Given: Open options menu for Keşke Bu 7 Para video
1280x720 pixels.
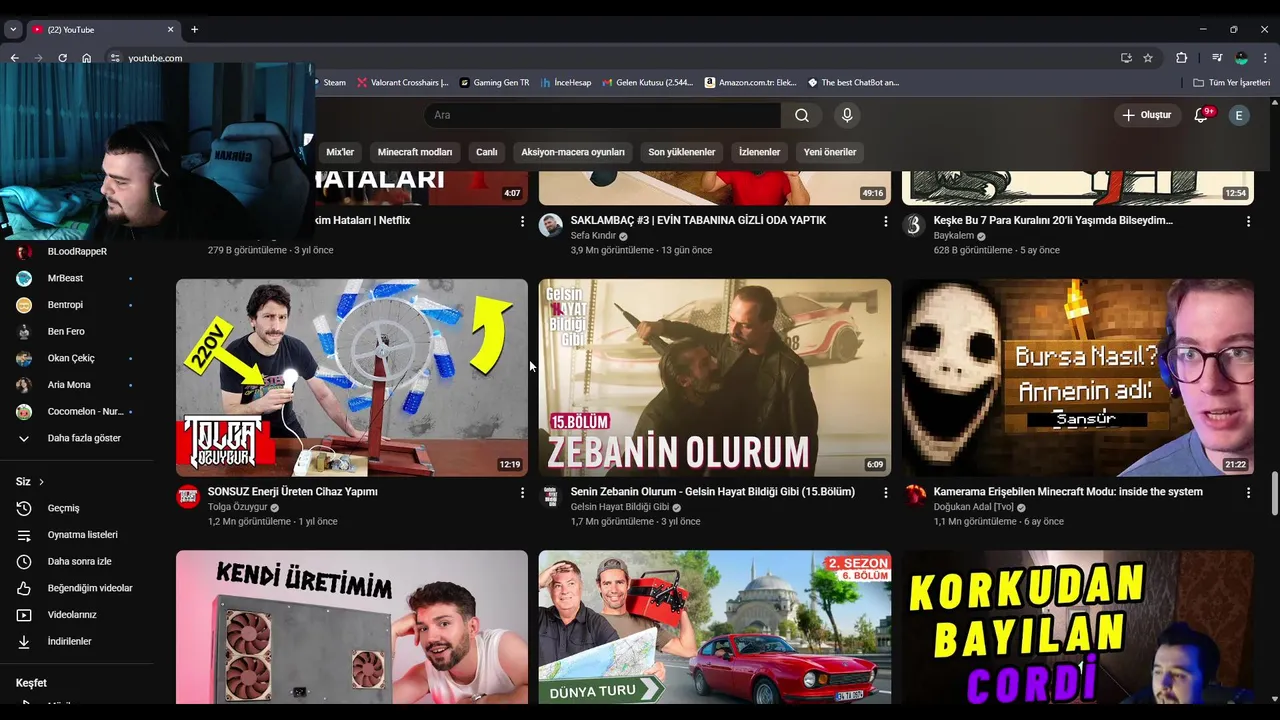Looking at the screenshot, I should click(1248, 221).
